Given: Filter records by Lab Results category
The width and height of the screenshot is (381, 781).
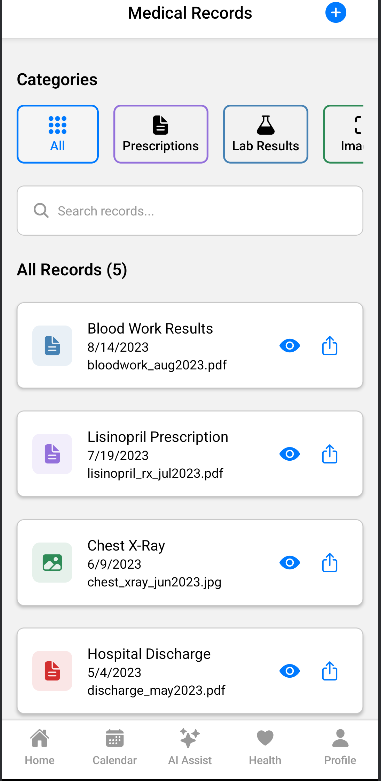Looking at the screenshot, I should click(x=265, y=134).
